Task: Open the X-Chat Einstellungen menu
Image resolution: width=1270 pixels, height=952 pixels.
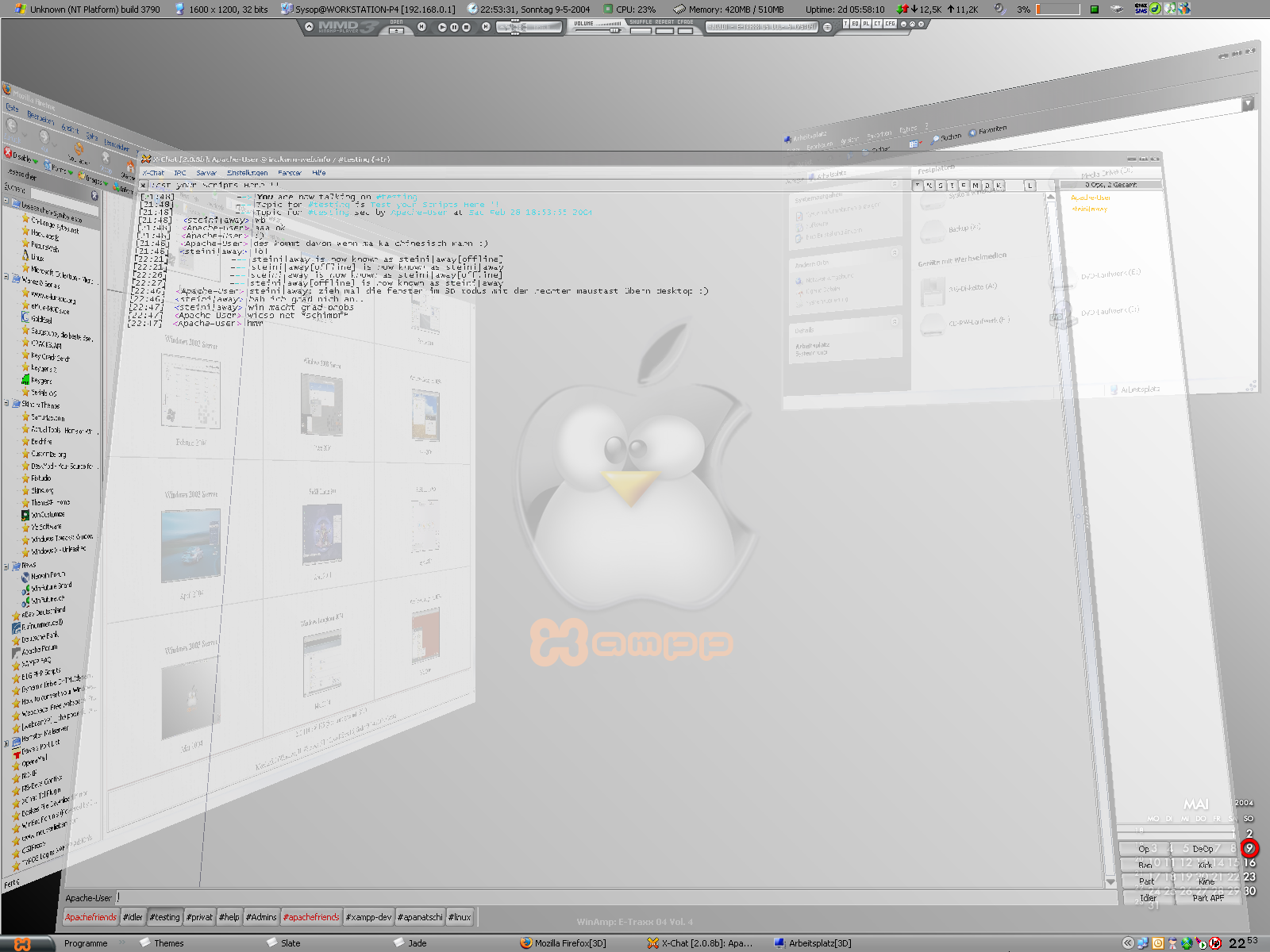Action: pyautogui.click(x=247, y=173)
